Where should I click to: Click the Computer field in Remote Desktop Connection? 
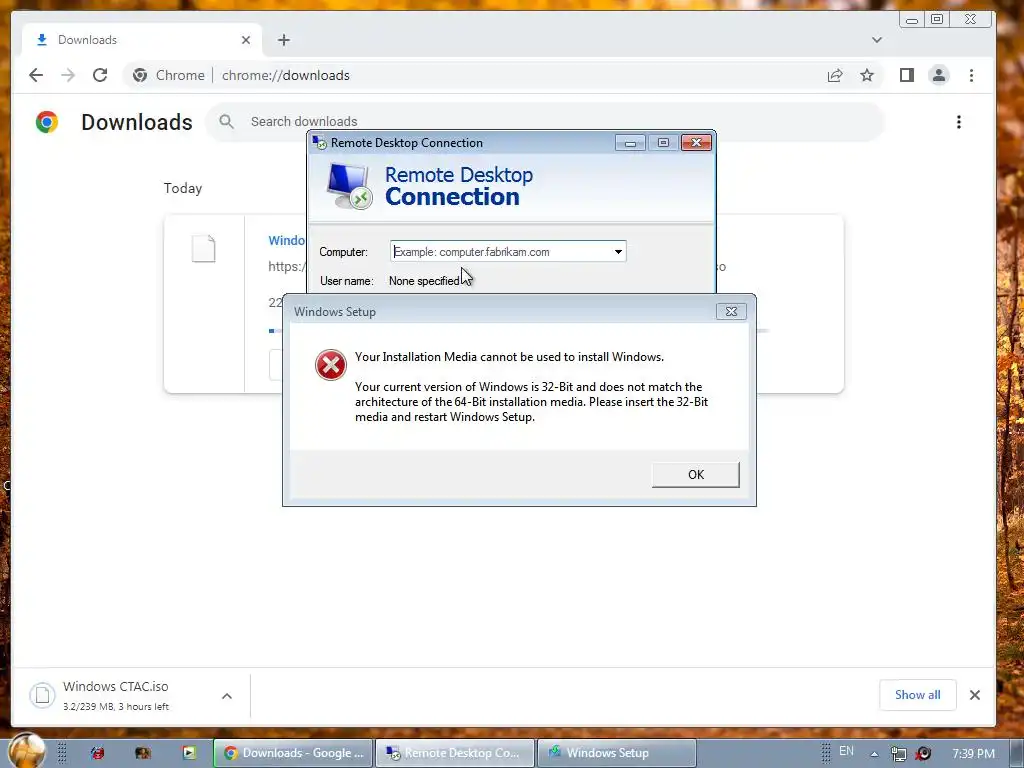coord(508,251)
